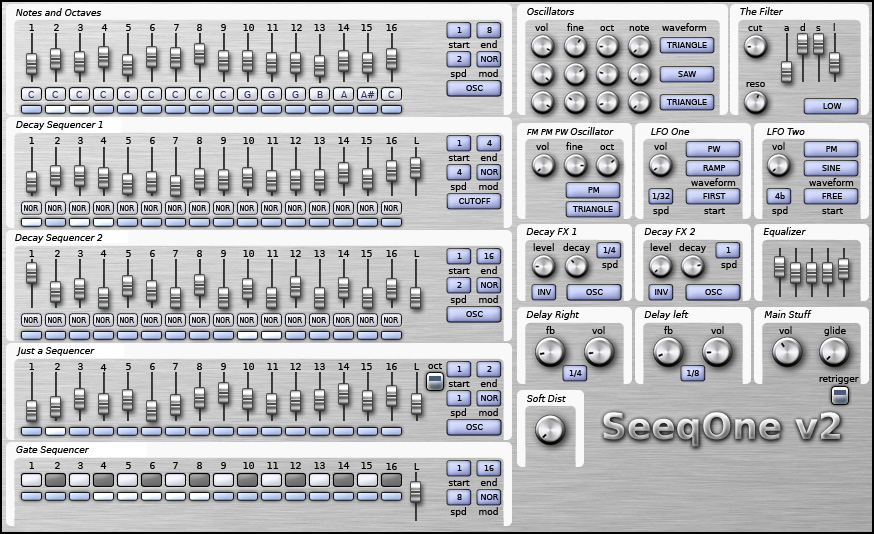Image resolution: width=874 pixels, height=534 pixels.
Task: Adjust the second oscillator vol knob
Action: pyautogui.click(x=542, y=74)
